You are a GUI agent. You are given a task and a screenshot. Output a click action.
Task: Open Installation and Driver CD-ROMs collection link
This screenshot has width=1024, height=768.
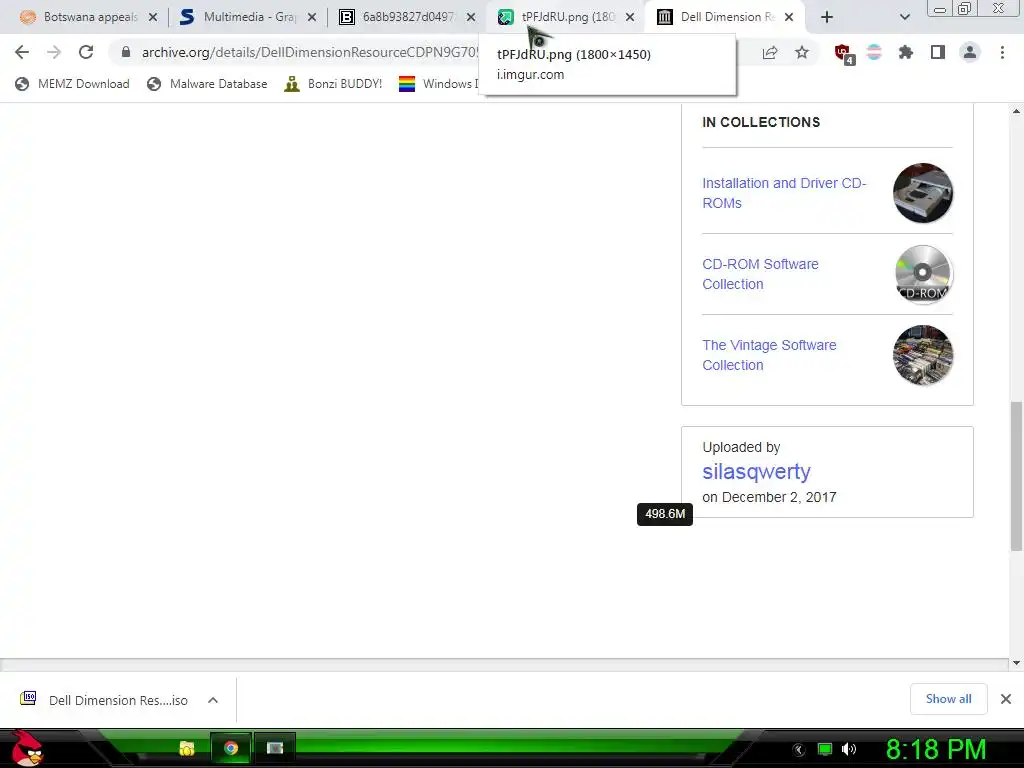(784, 193)
